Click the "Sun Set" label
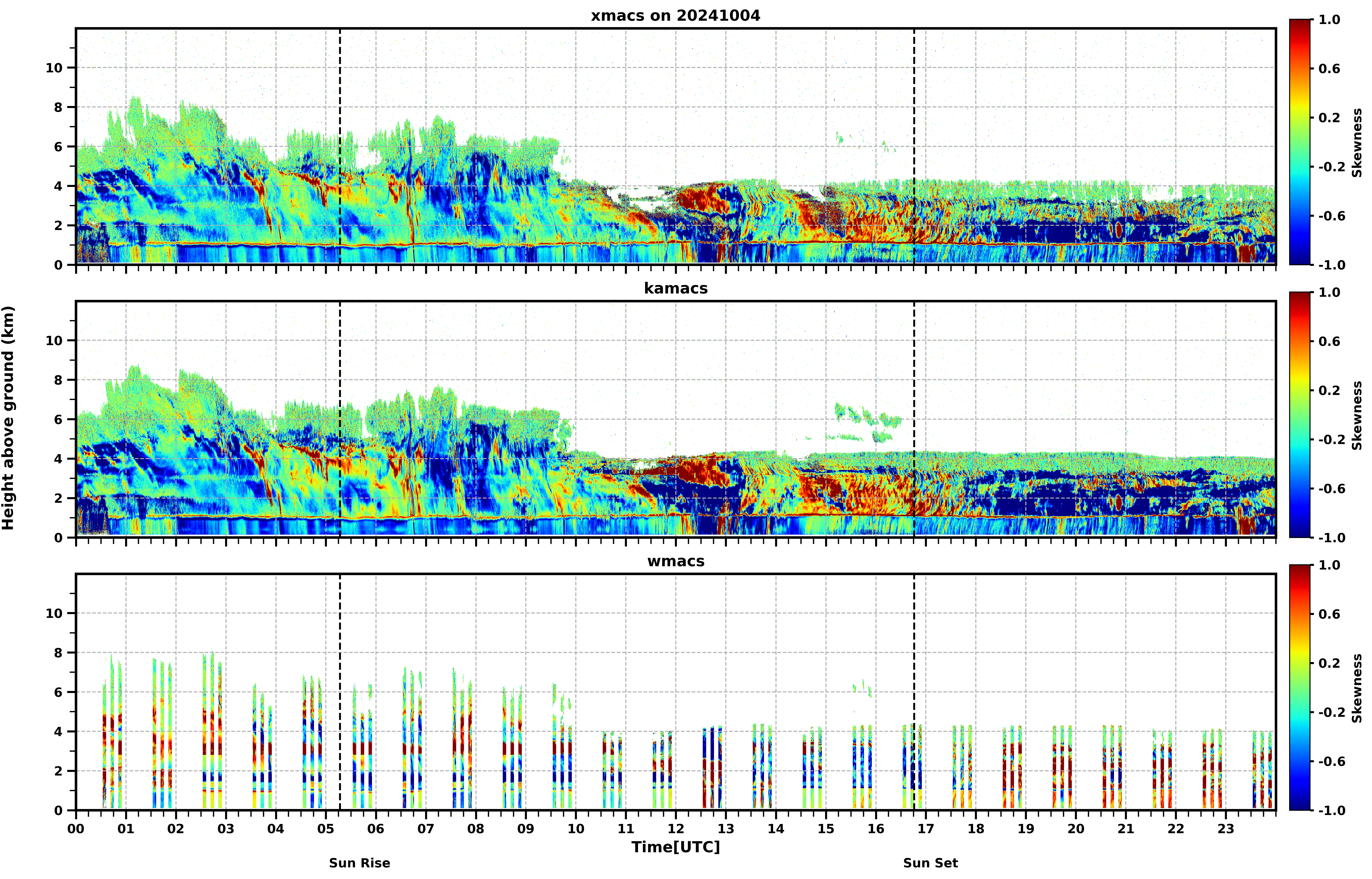 pos(930,863)
